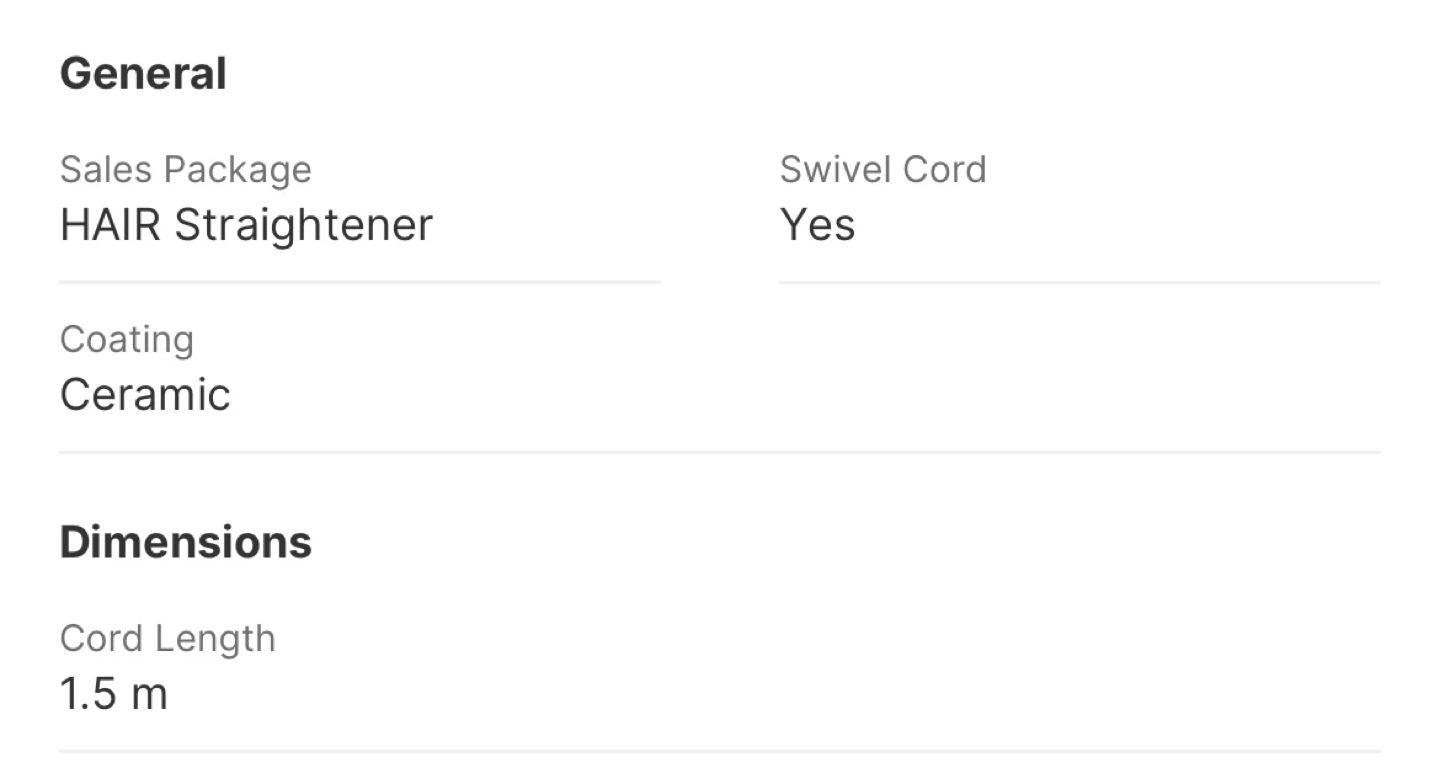Click the HAIR Straightener value text
The width and height of the screenshot is (1440, 784).
pos(246,225)
